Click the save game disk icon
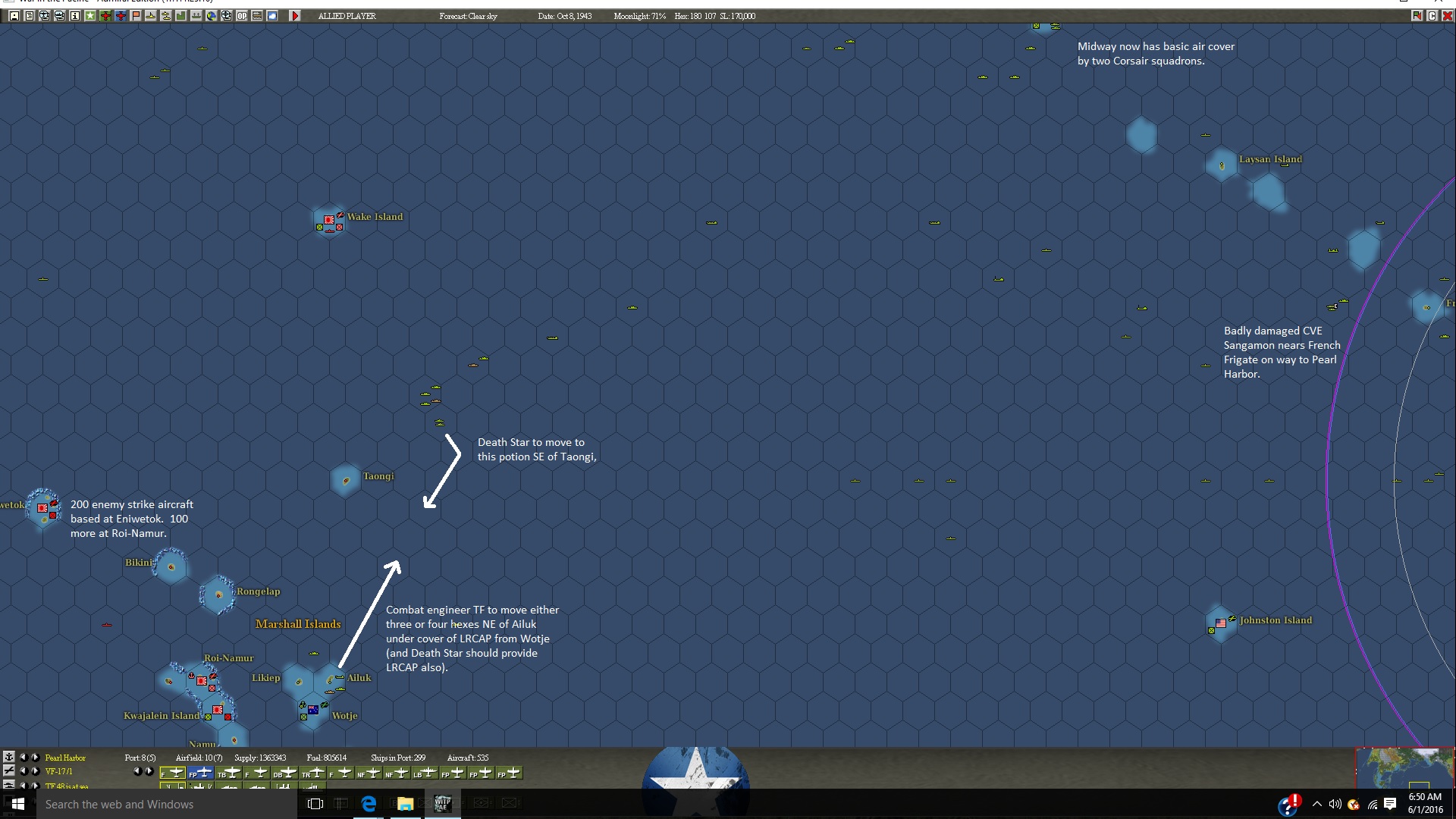 click(14, 16)
